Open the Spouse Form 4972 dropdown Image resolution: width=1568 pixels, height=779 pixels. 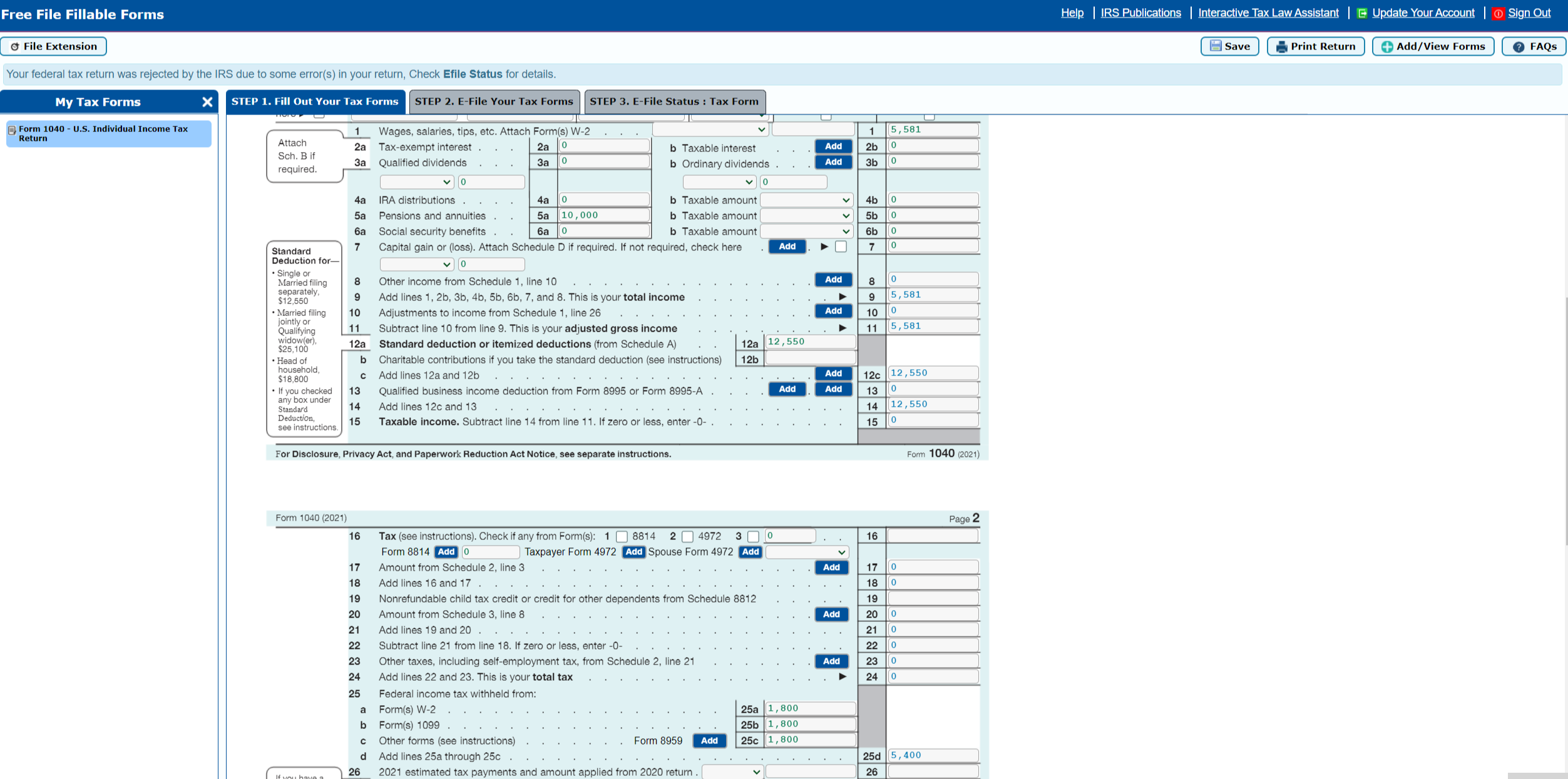pos(807,552)
